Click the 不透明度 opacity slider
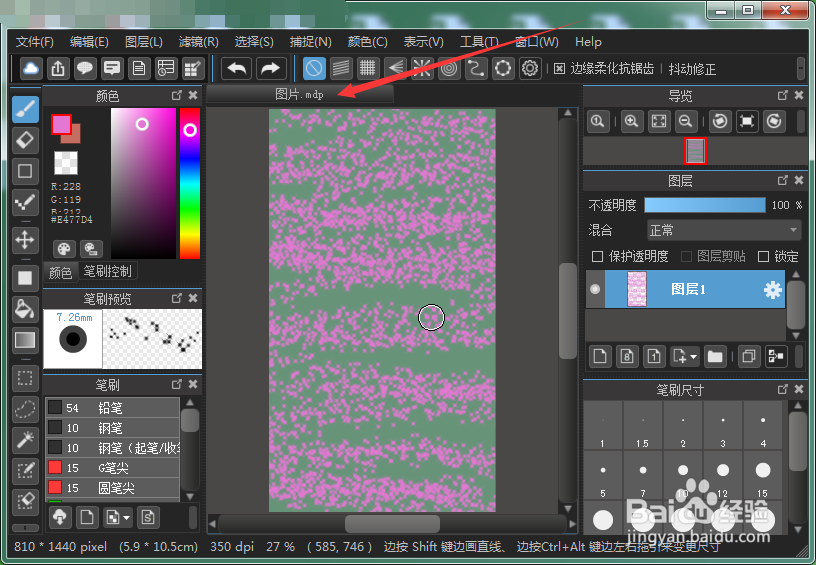The image size is (816, 565). tap(705, 205)
